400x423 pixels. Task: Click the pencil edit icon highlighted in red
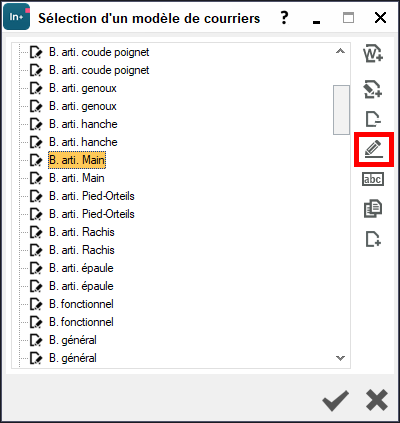coord(374,149)
